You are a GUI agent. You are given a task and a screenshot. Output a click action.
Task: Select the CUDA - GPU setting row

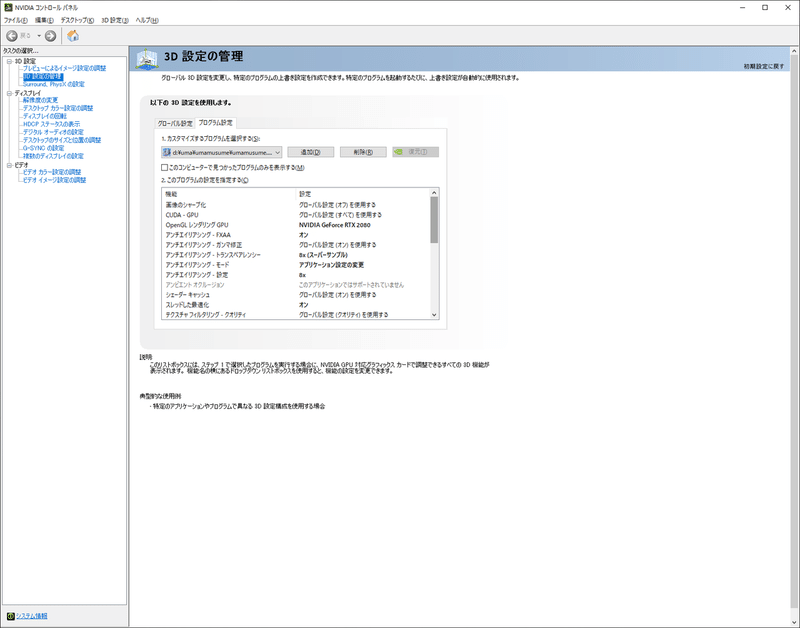(296, 215)
